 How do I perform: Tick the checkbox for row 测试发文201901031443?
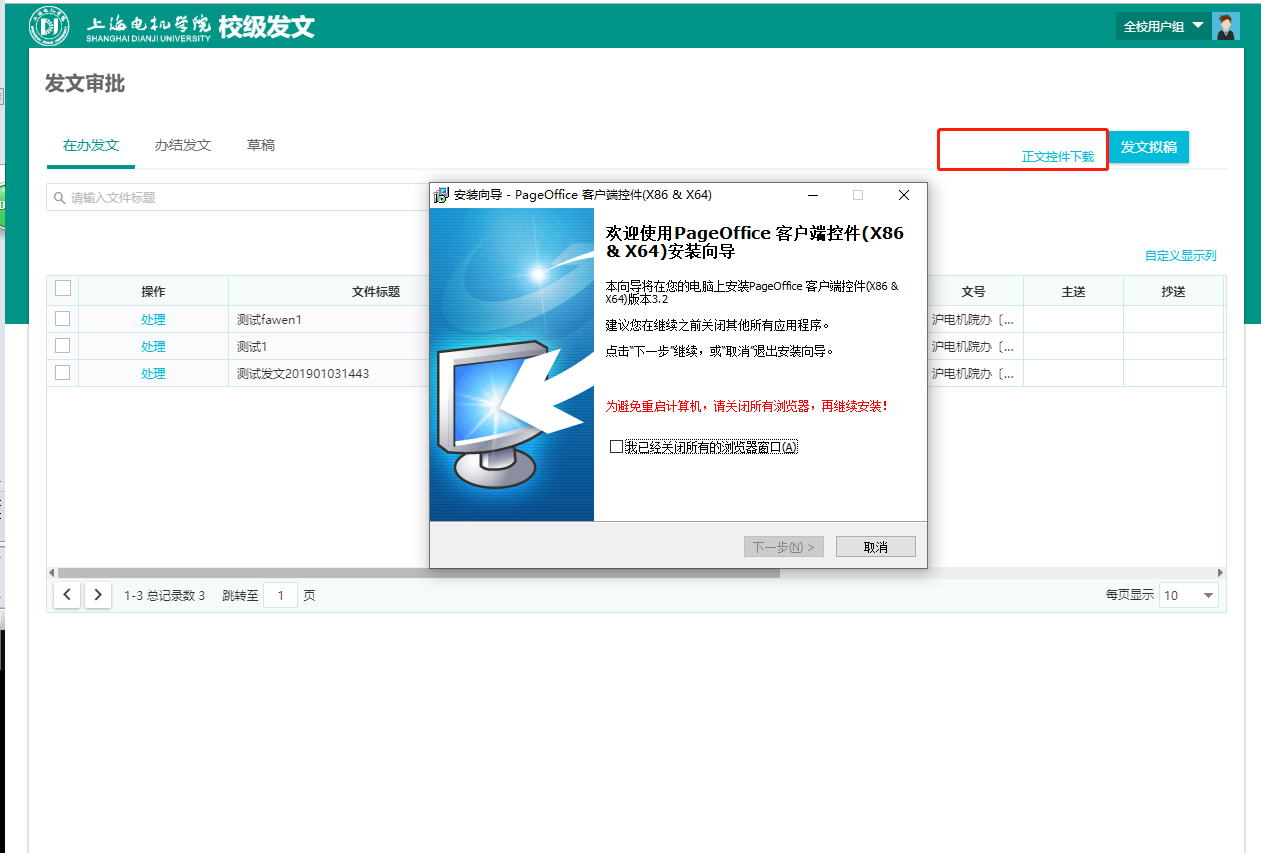[63, 373]
